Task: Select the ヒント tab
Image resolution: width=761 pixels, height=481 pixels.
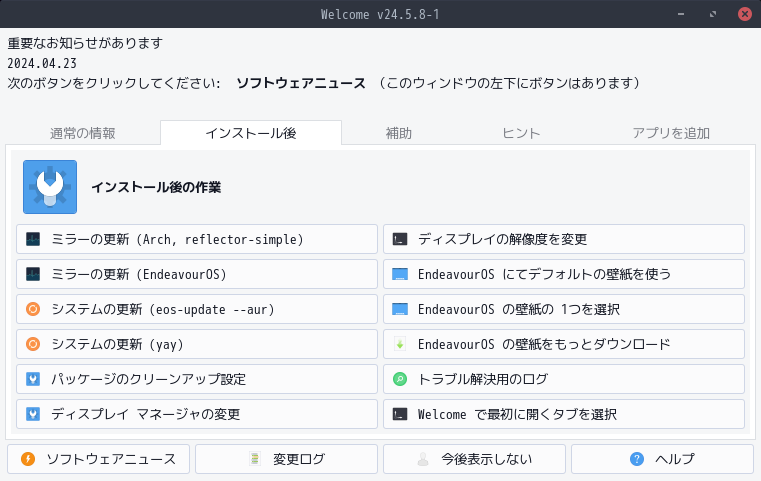Action: coord(521,133)
